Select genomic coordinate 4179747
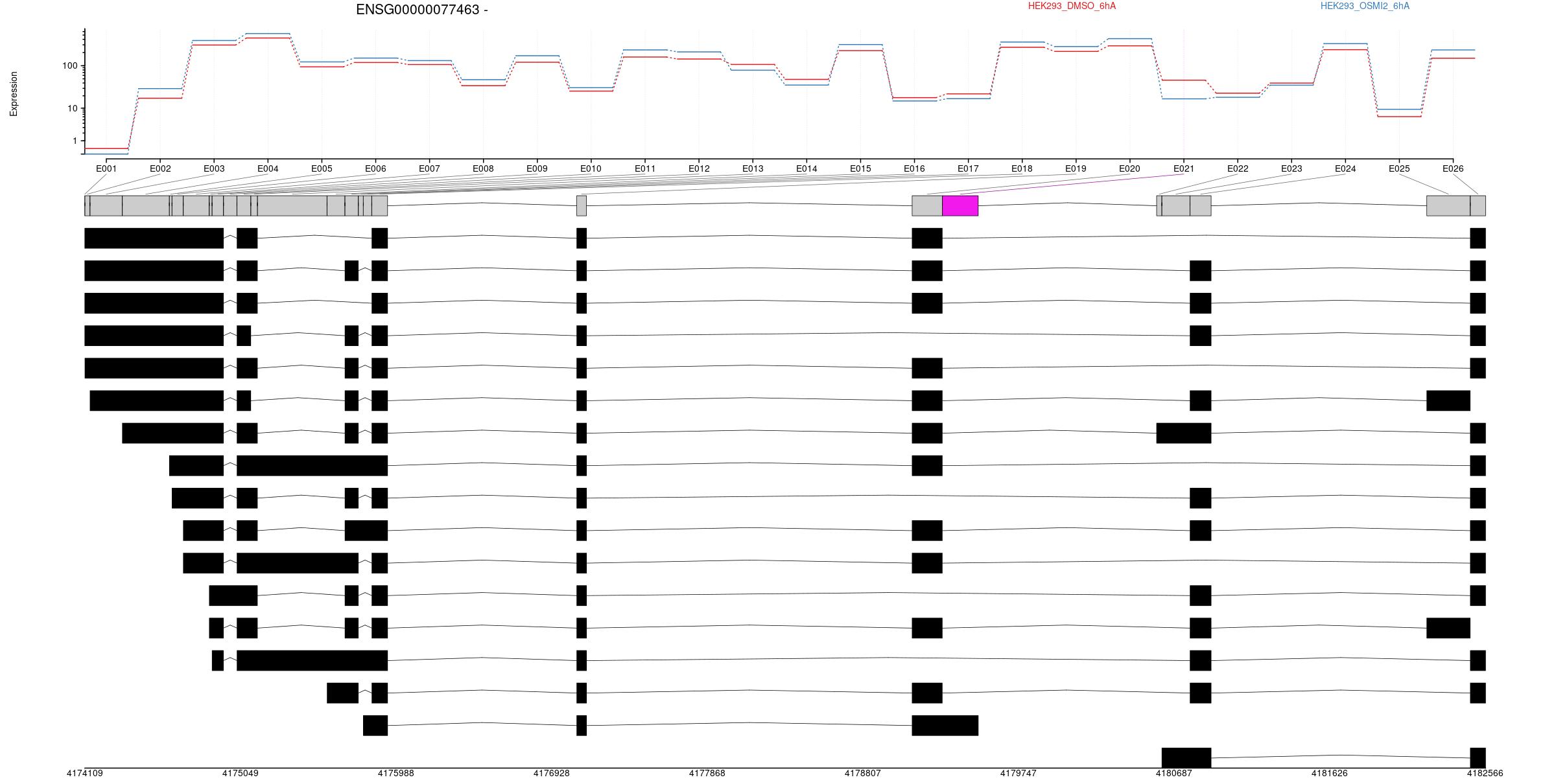The image size is (1556, 784). (1019, 773)
